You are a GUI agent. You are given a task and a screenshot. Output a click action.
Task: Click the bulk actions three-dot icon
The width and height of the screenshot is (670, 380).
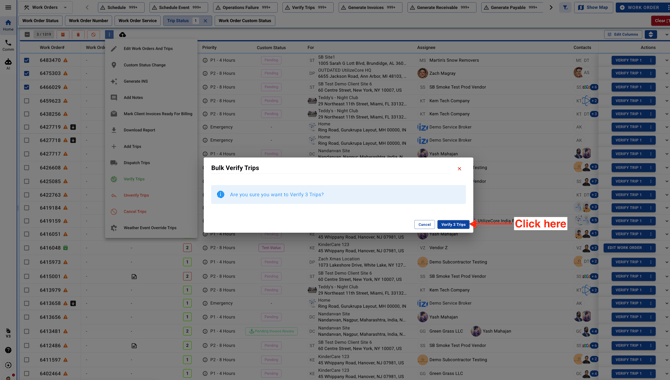(x=109, y=34)
